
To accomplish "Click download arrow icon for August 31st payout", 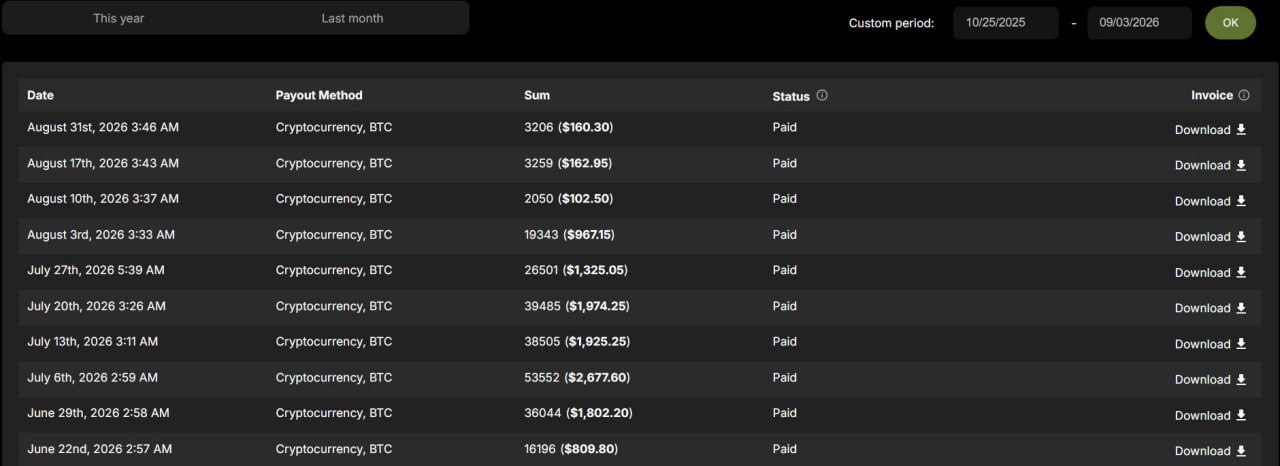I will click(x=1241, y=129).
